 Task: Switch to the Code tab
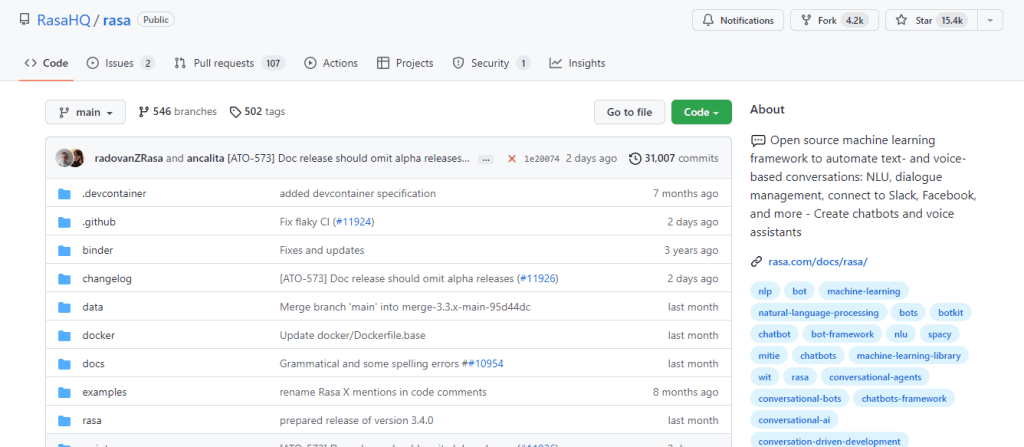coord(46,63)
